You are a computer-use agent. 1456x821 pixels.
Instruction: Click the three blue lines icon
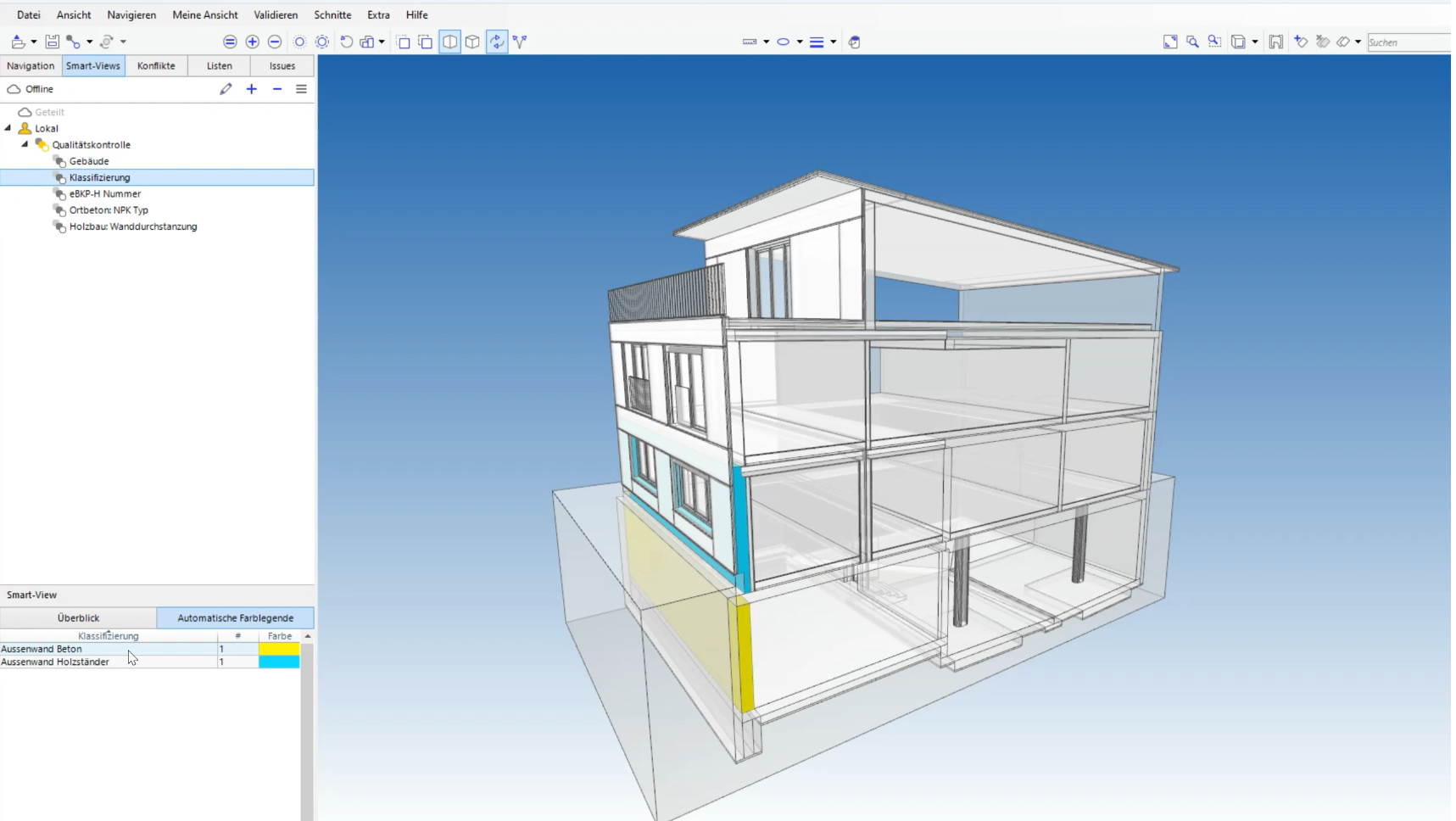(817, 42)
